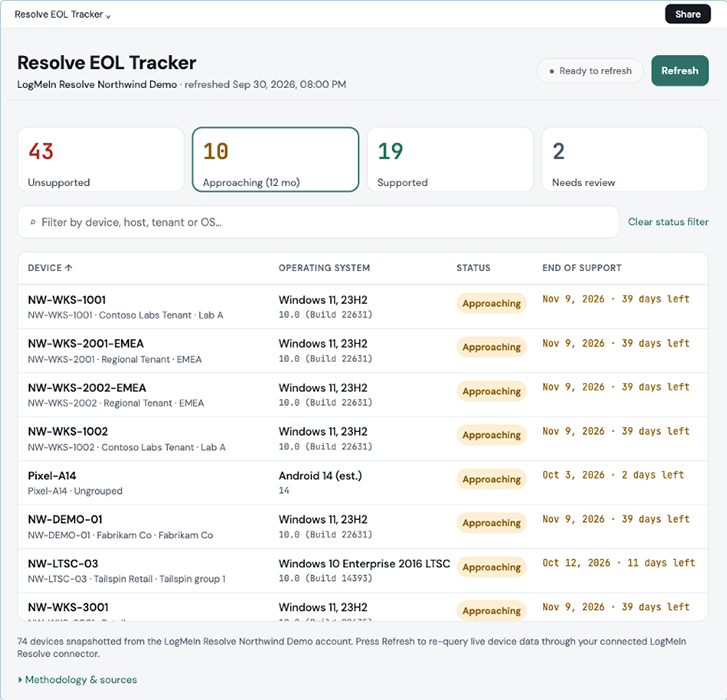
Task: Click Windows 10 Enterprise 2016 LTSC cell
Action: [x=364, y=564]
